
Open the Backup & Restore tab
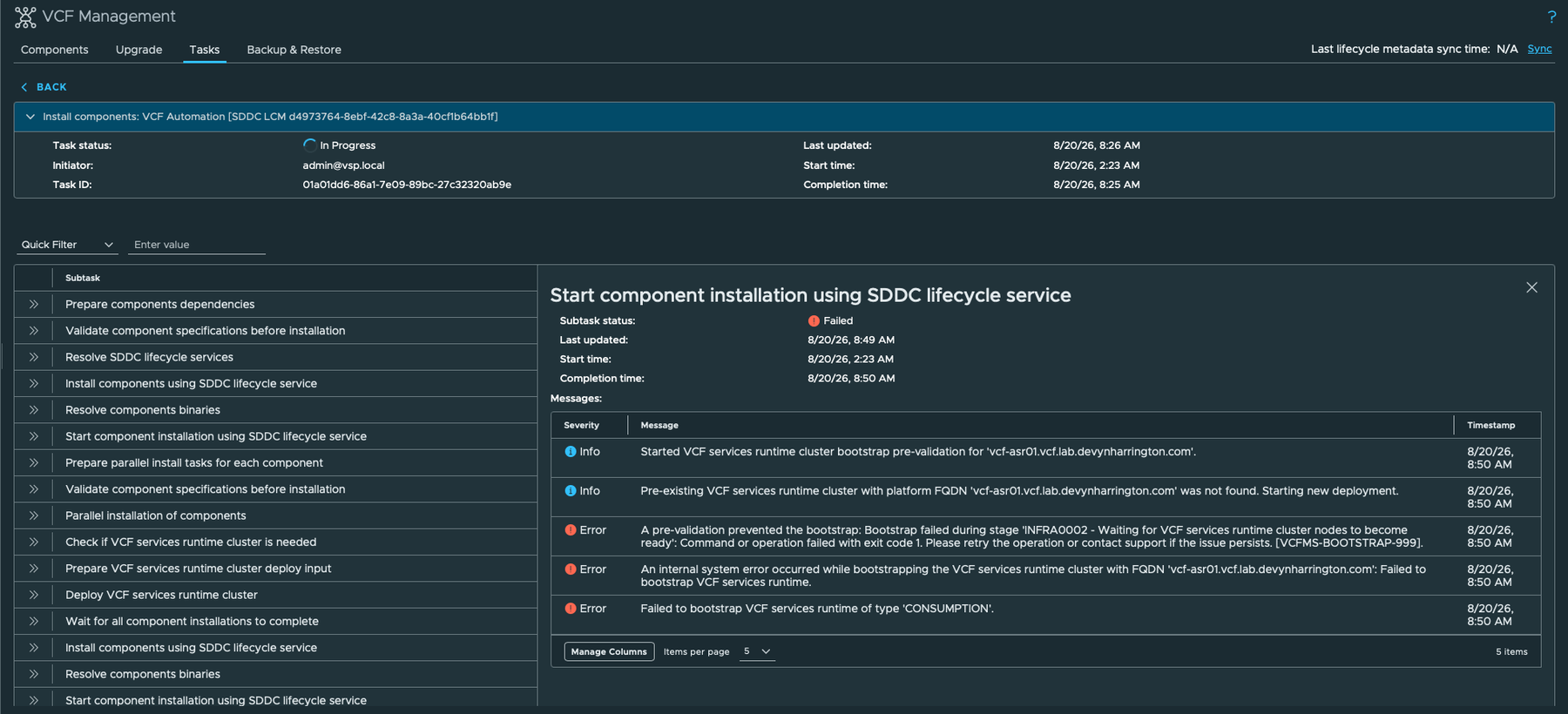pyautogui.click(x=294, y=50)
